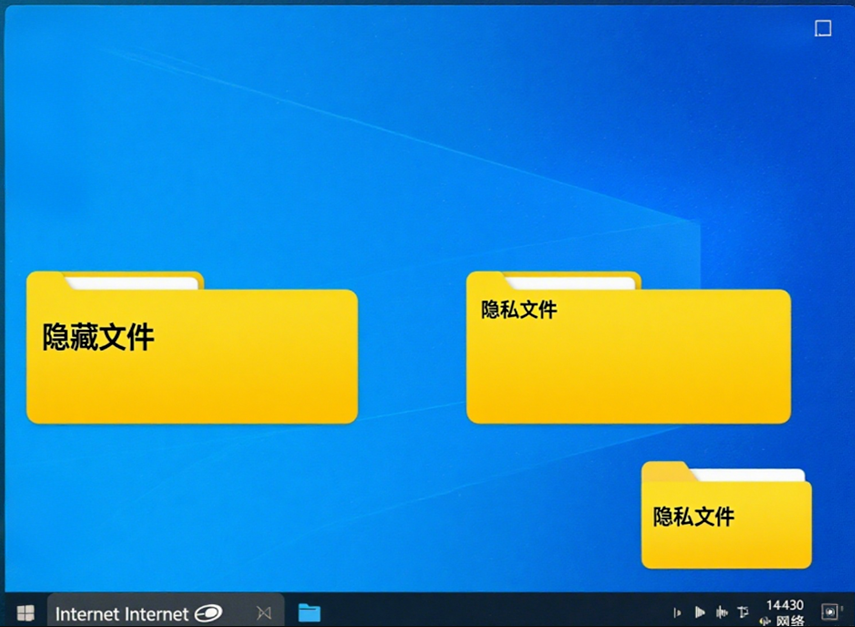Open the clock showing 14430

point(785,605)
